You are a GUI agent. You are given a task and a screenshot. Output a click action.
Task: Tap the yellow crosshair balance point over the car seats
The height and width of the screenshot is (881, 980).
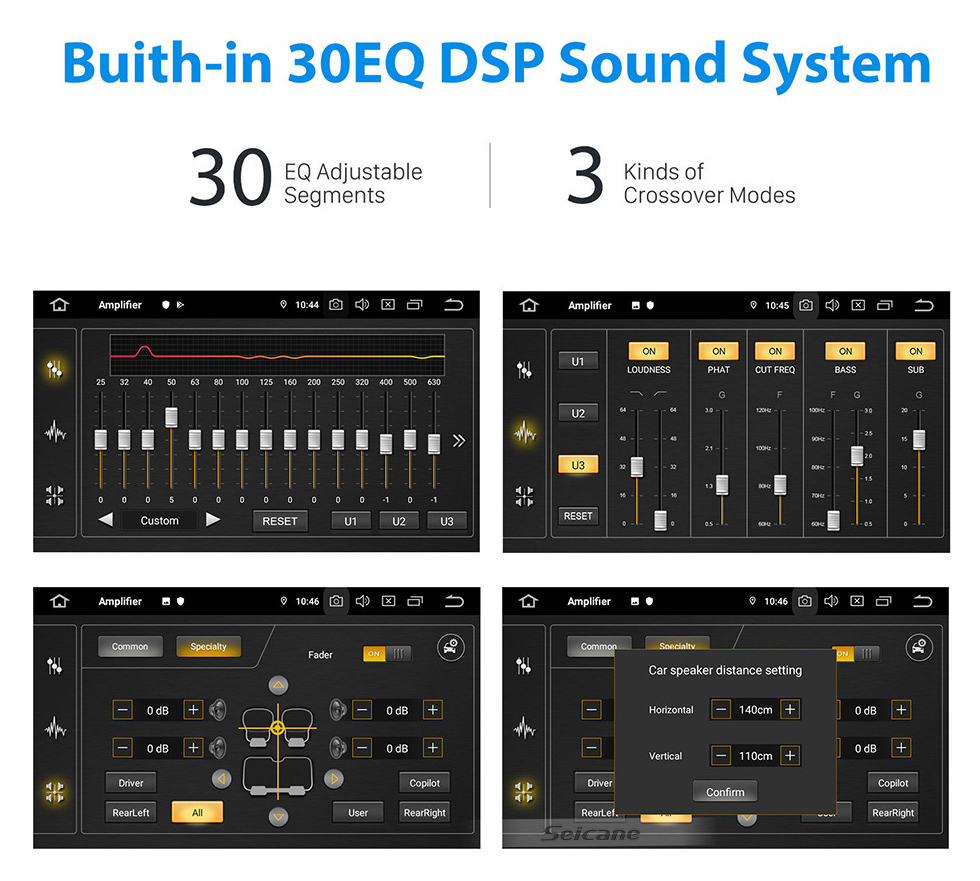pos(278,728)
